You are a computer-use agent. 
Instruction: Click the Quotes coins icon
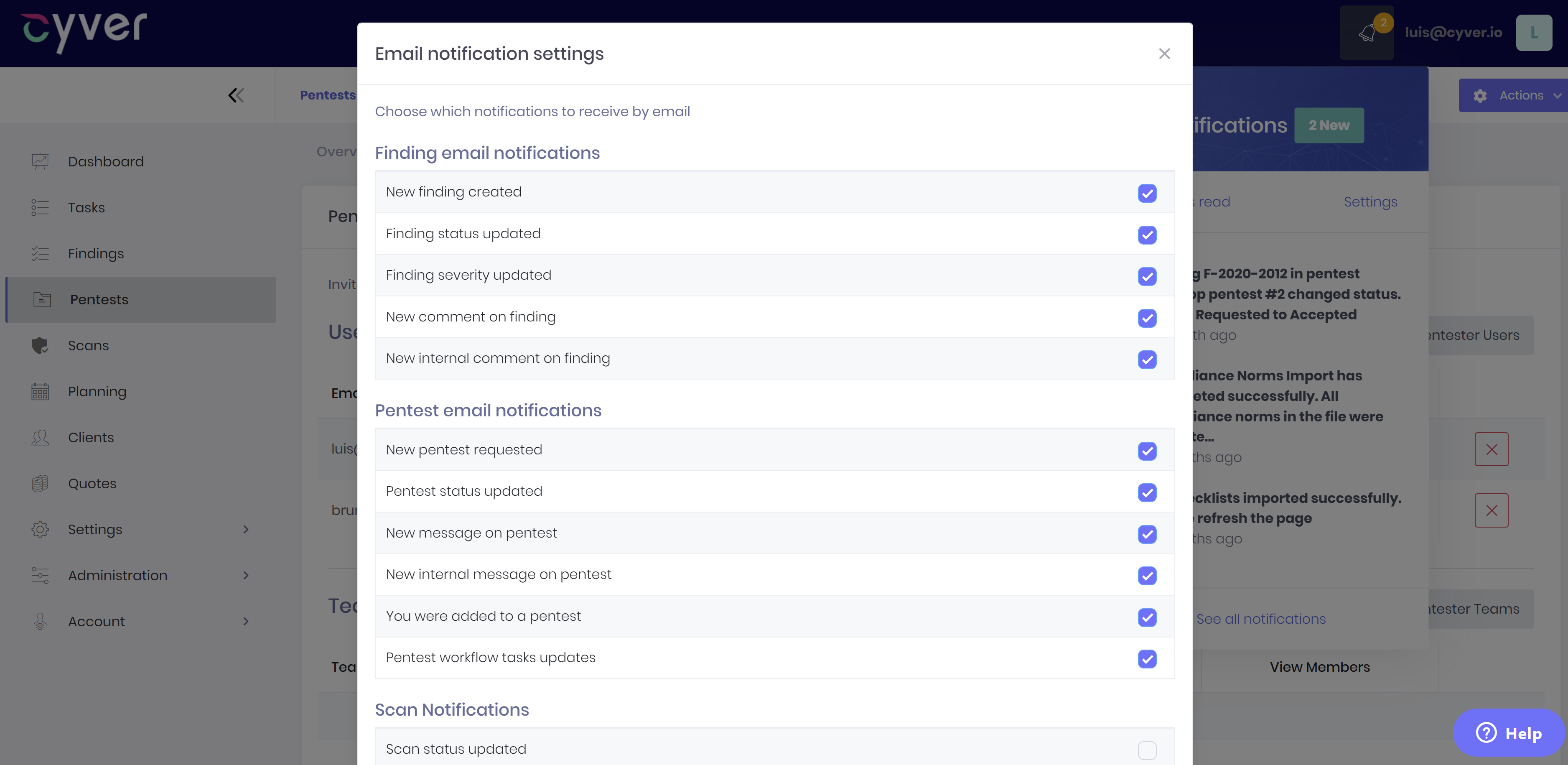point(40,484)
